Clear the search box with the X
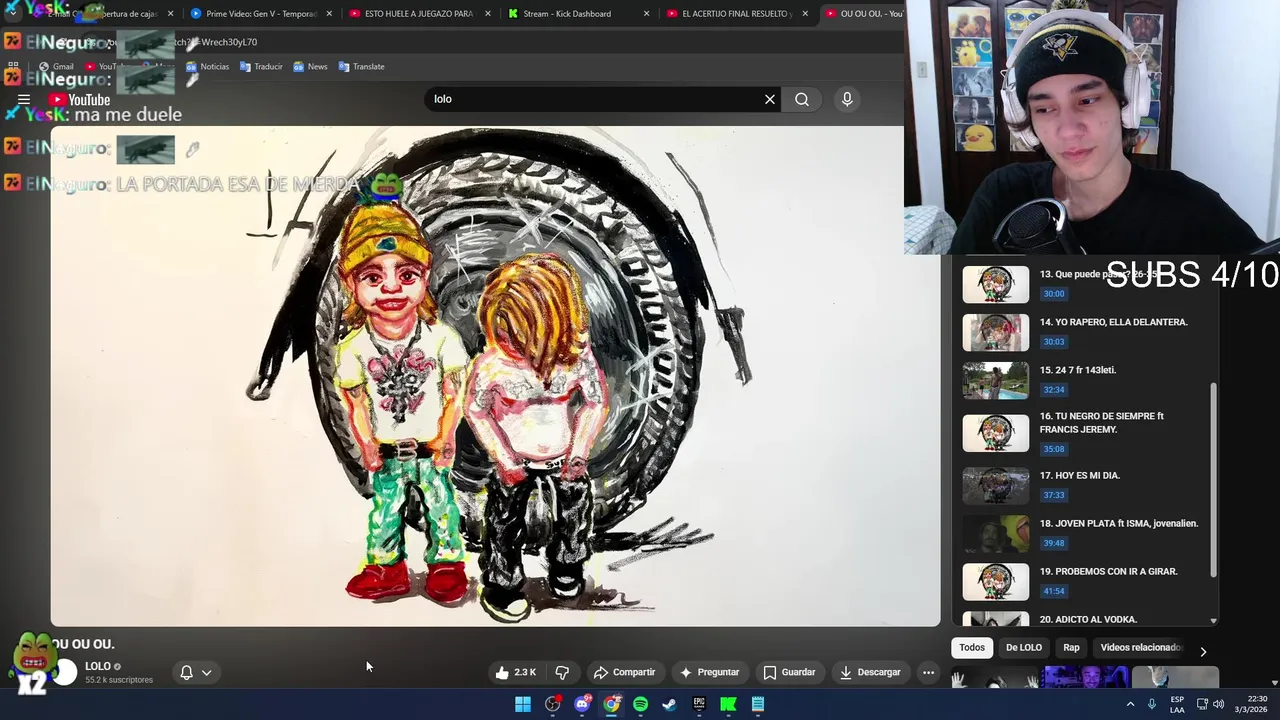Screen dimensions: 1280x720 coord(770,99)
